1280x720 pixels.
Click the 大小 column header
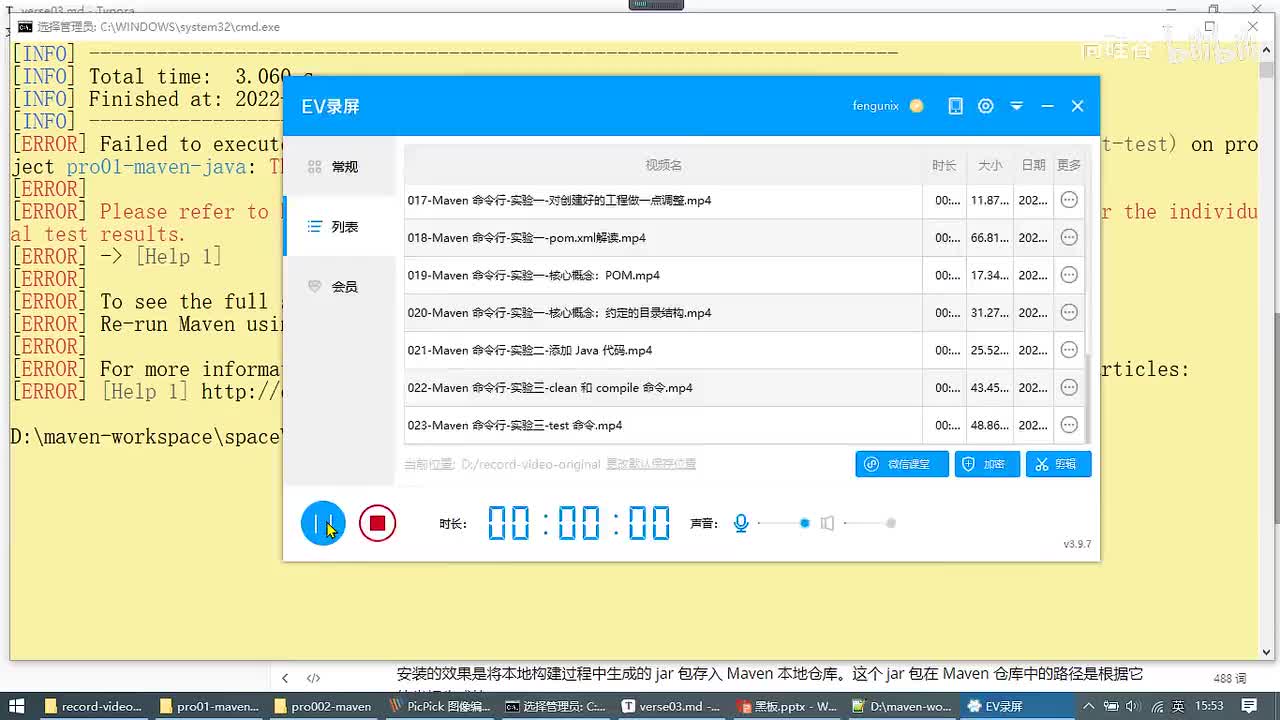pyautogui.click(x=990, y=165)
